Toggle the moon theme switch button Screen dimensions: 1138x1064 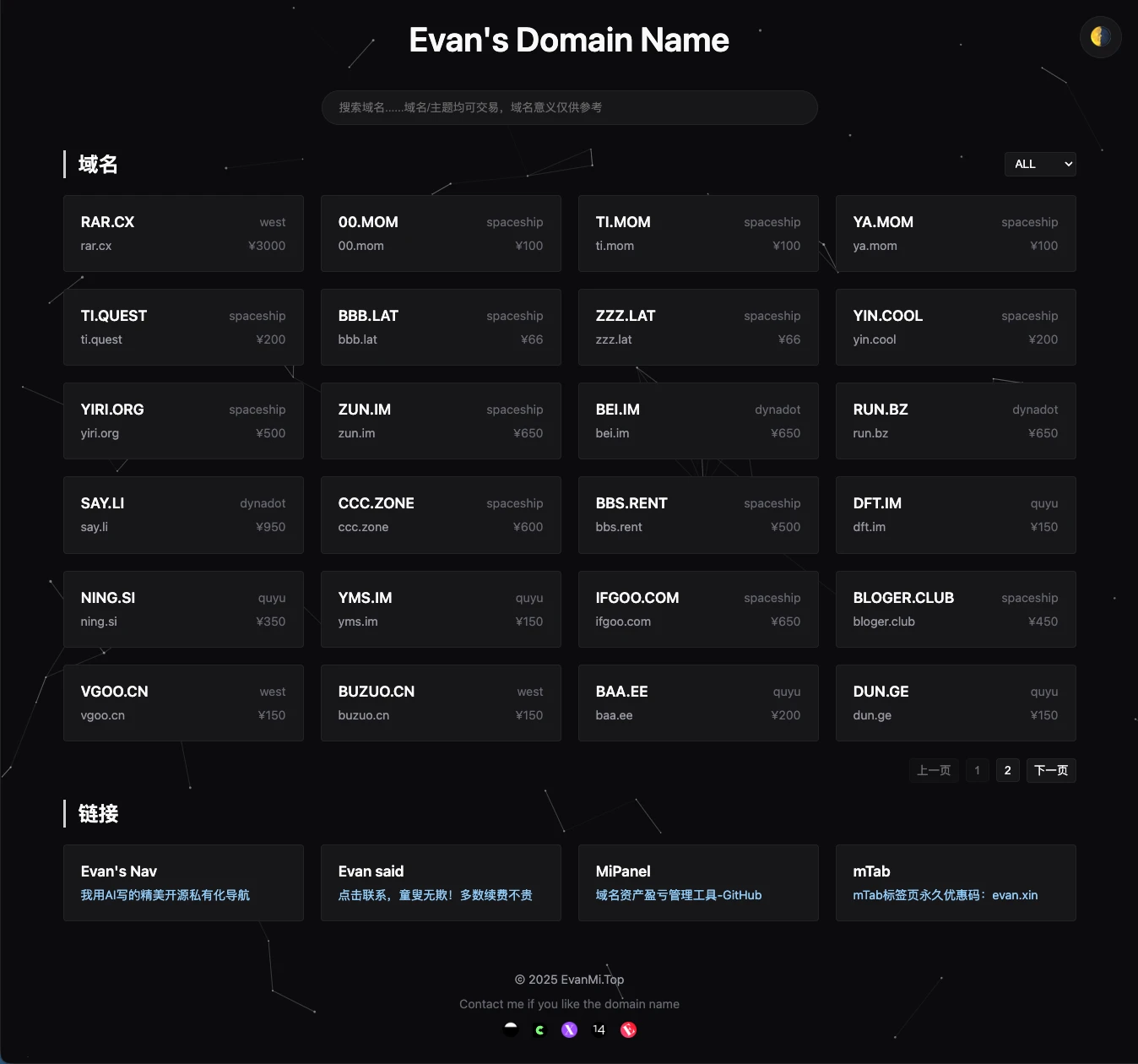1100,36
